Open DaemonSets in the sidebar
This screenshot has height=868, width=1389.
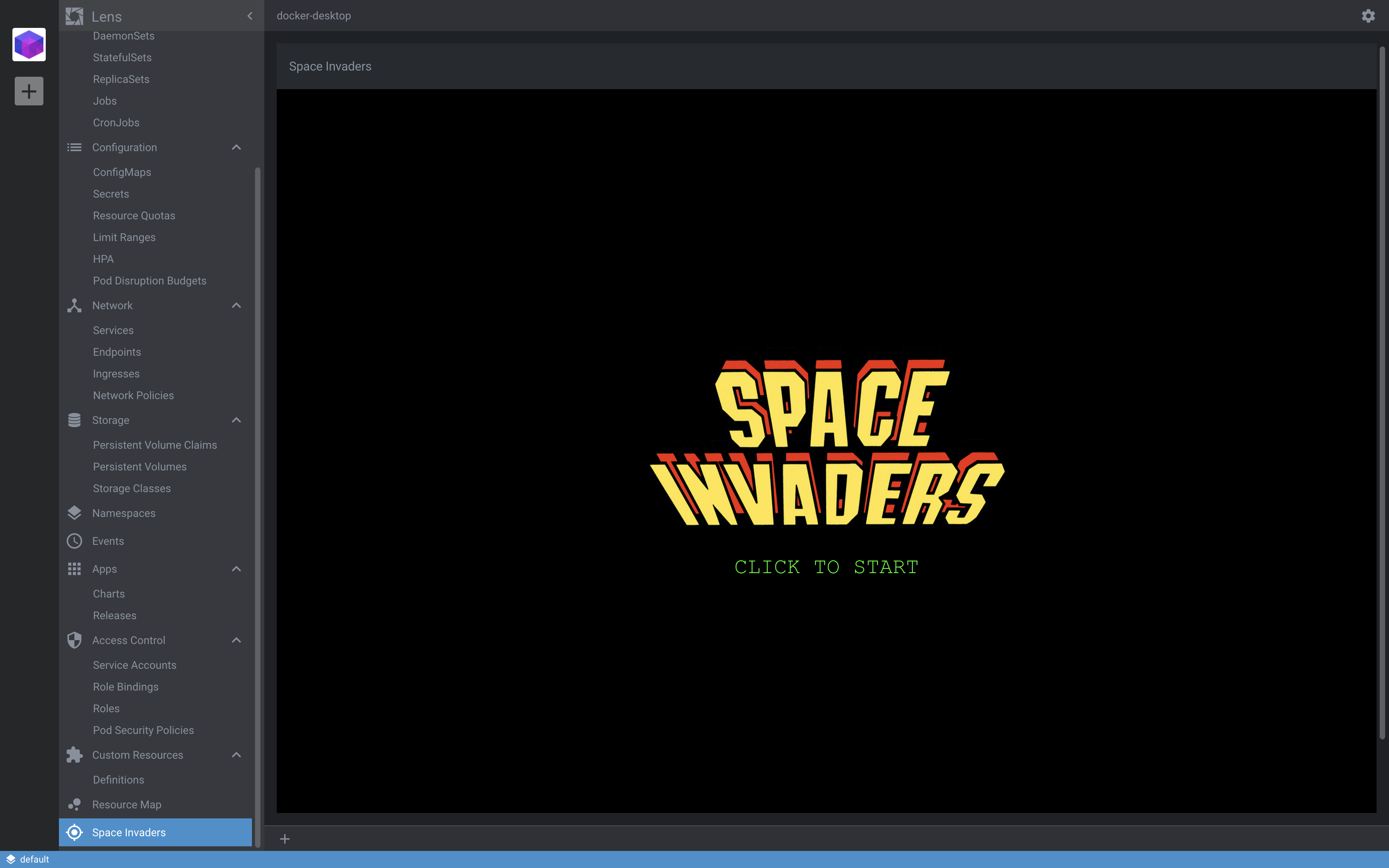click(x=123, y=36)
